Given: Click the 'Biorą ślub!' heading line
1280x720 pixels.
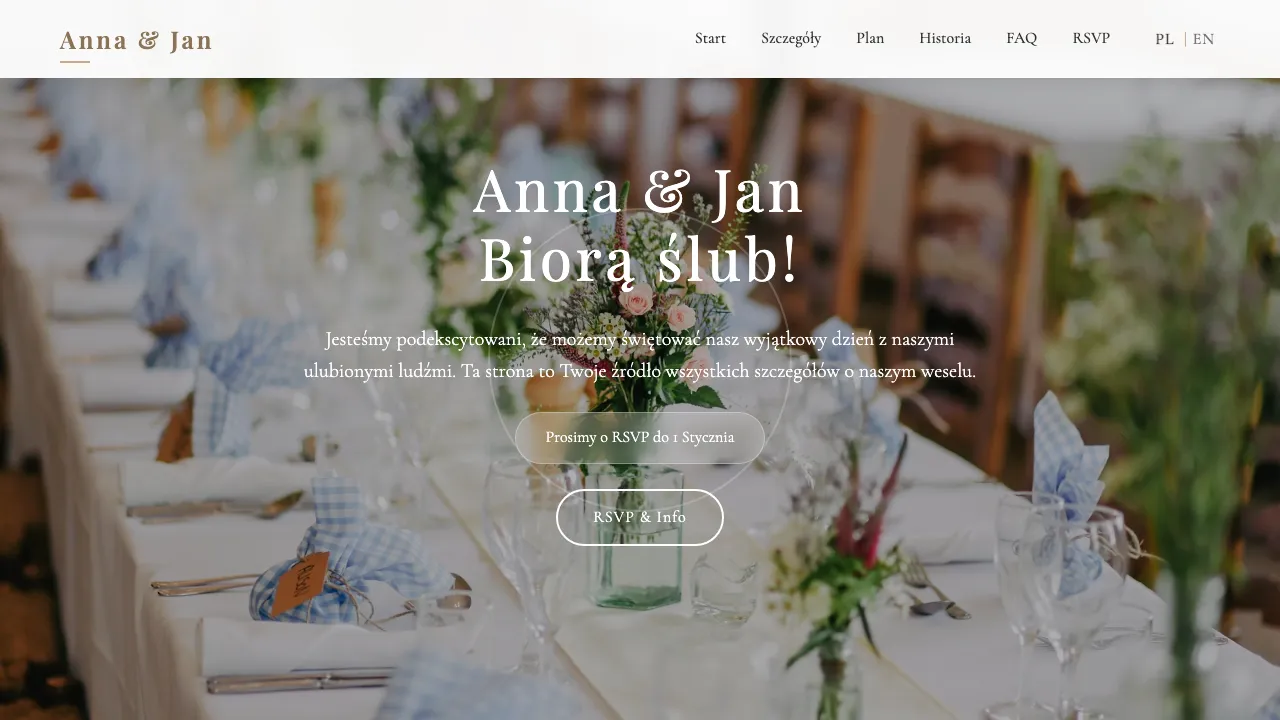Looking at the screenshot, I should point(639,262).
